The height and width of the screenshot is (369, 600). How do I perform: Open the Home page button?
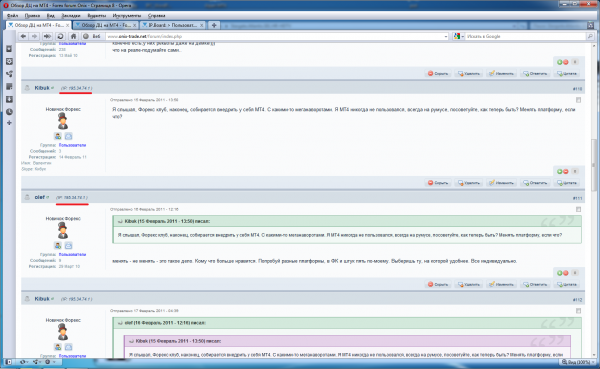click(73, 36)
